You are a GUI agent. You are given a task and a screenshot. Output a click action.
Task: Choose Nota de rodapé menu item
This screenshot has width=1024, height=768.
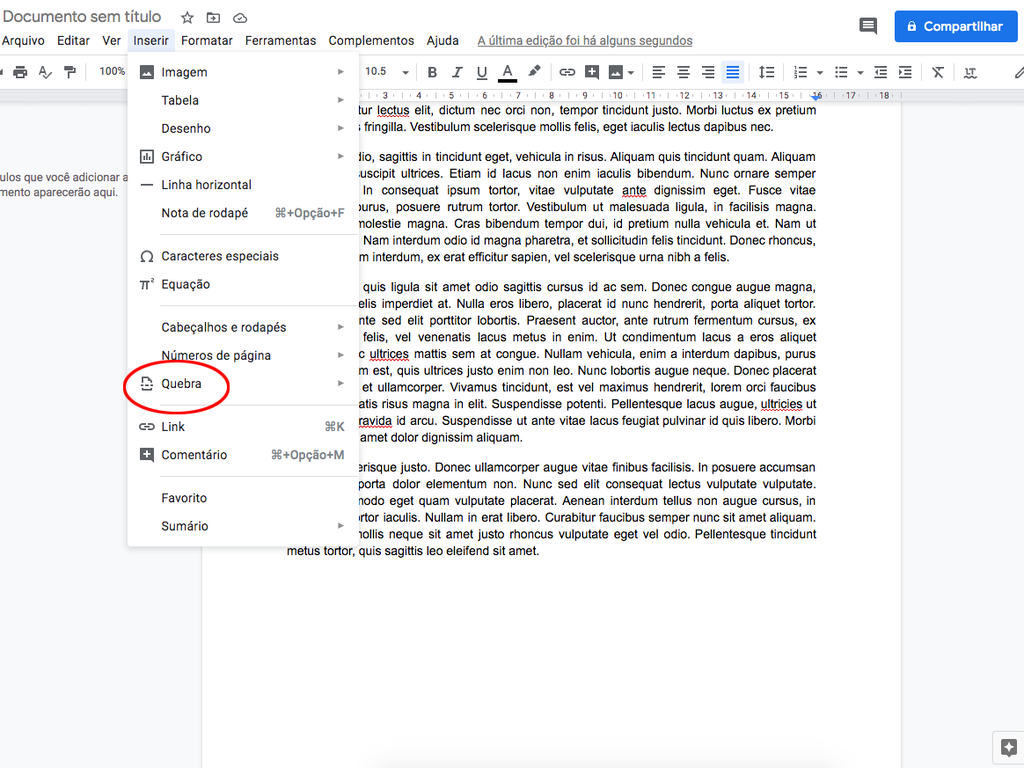tap(243, 212)
